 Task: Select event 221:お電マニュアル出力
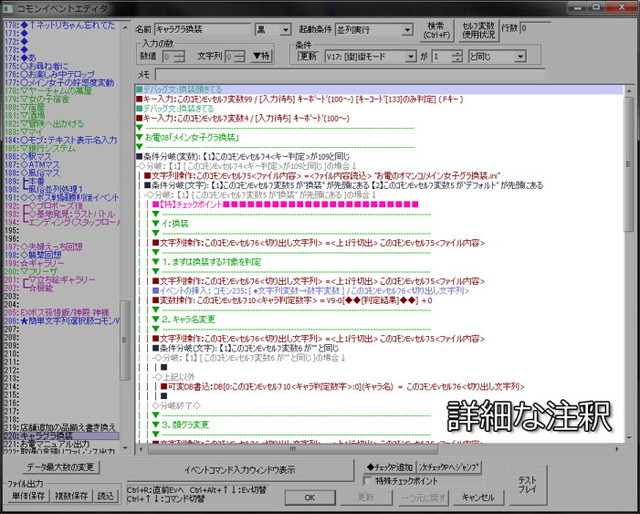coord(61,444)
